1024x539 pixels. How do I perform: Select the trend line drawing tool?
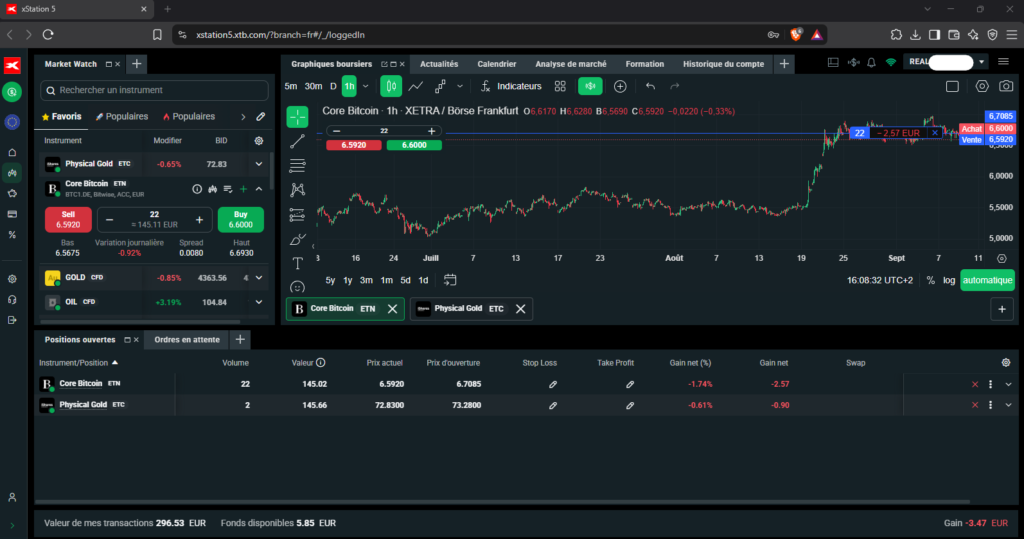pos(297,141)
